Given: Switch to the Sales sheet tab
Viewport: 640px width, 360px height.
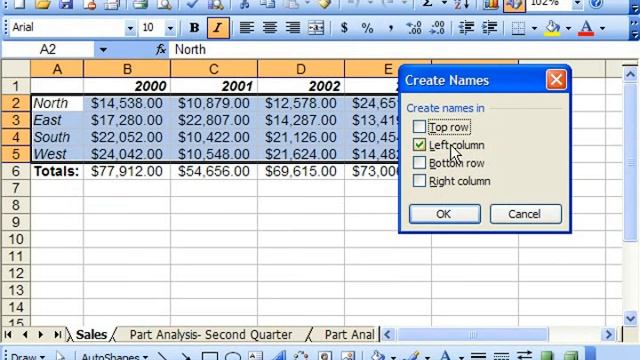Looking at the screenshot, I should [x=91, y=335].
